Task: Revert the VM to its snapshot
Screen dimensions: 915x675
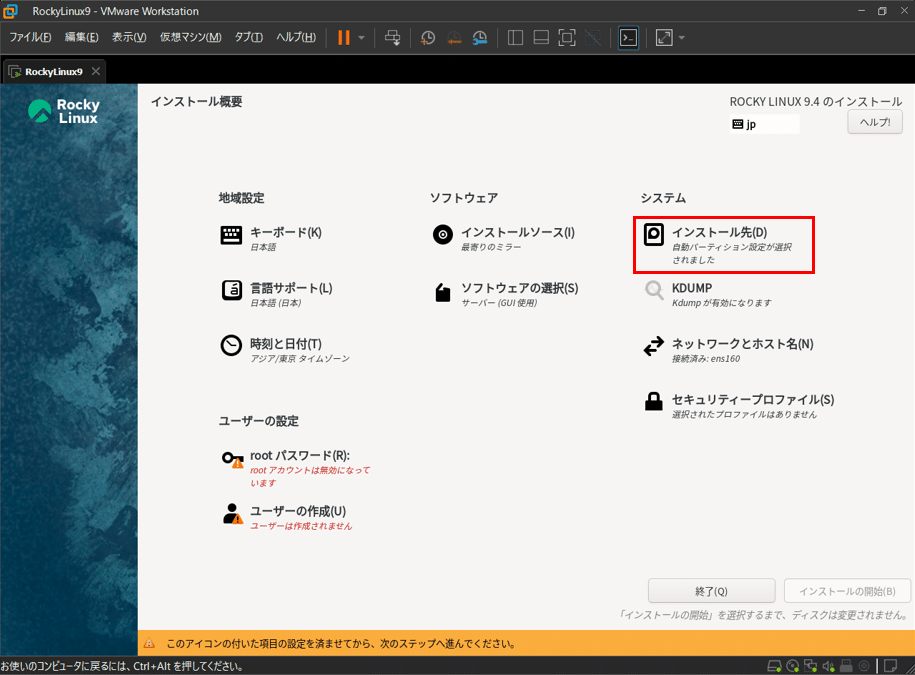Action: (x=454, y=37)
